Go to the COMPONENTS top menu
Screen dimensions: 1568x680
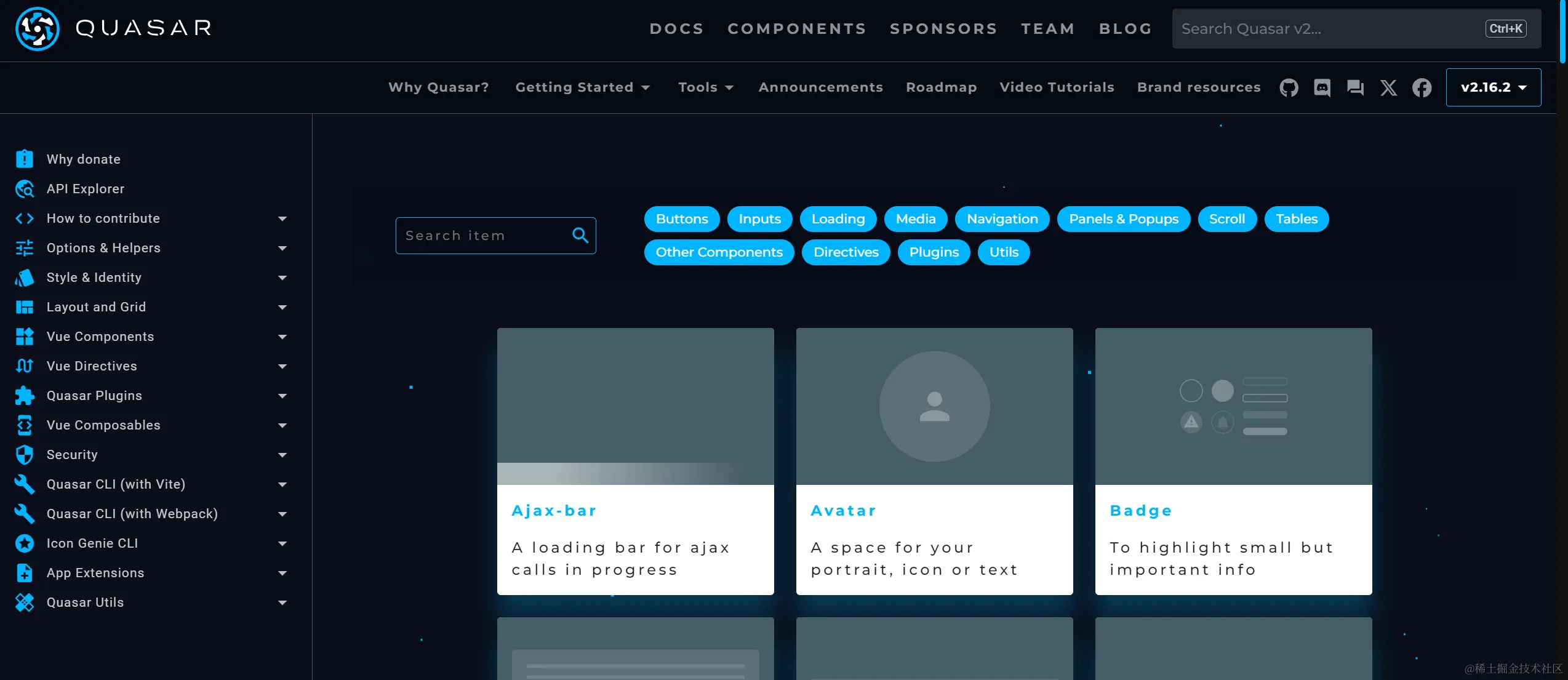pos(796,29)
